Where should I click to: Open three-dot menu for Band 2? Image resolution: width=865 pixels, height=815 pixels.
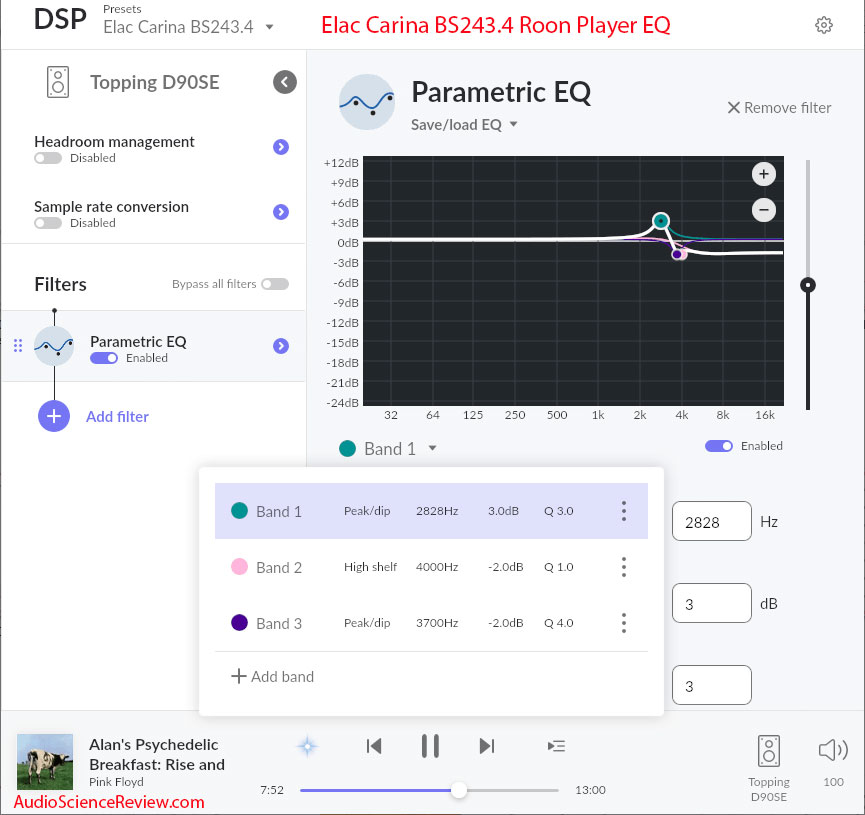tap(623, 567)
